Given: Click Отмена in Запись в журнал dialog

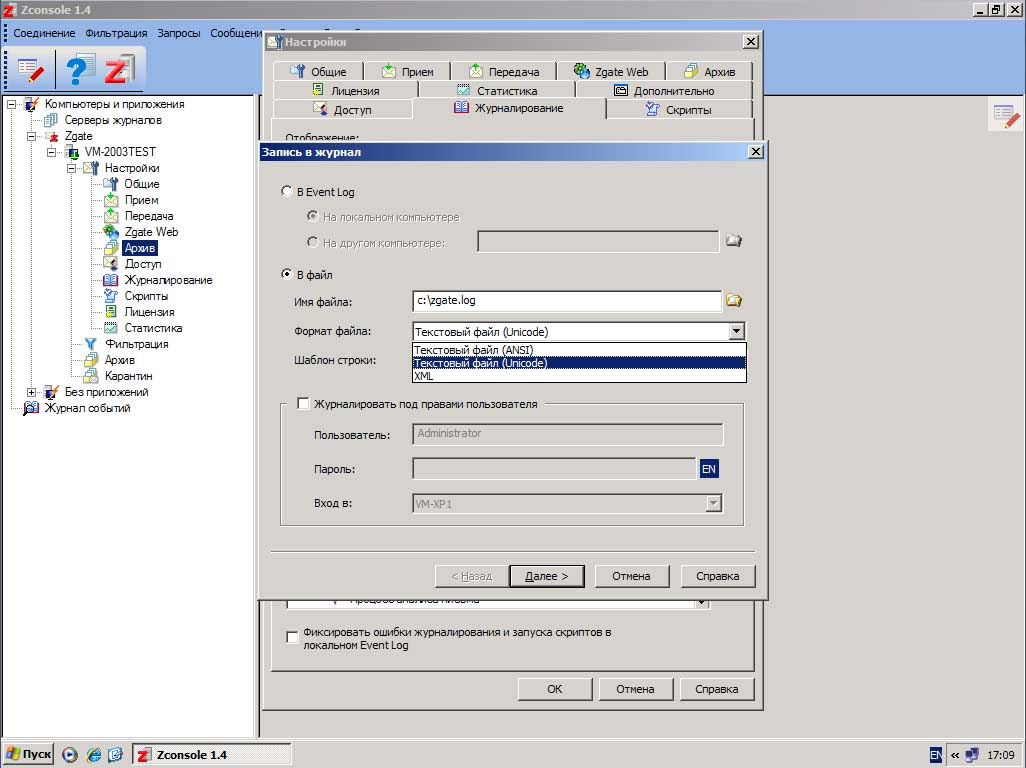Looking at the screenshot, I should pos(631,576).
